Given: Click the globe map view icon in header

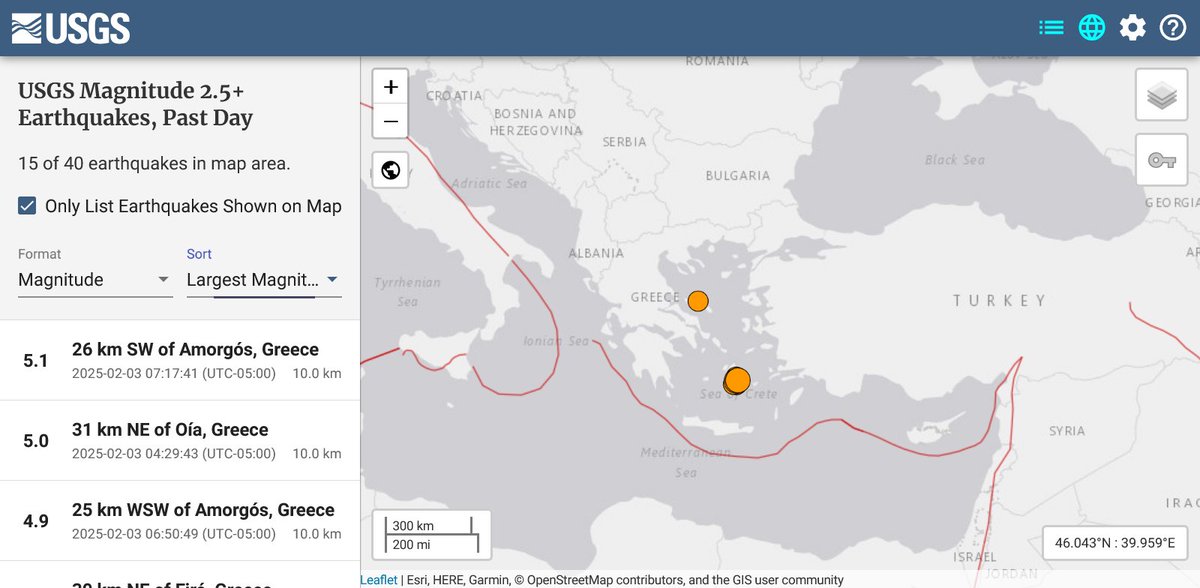Looking at the screenshot, I should pyautogui.click(x=1091, y=27).
